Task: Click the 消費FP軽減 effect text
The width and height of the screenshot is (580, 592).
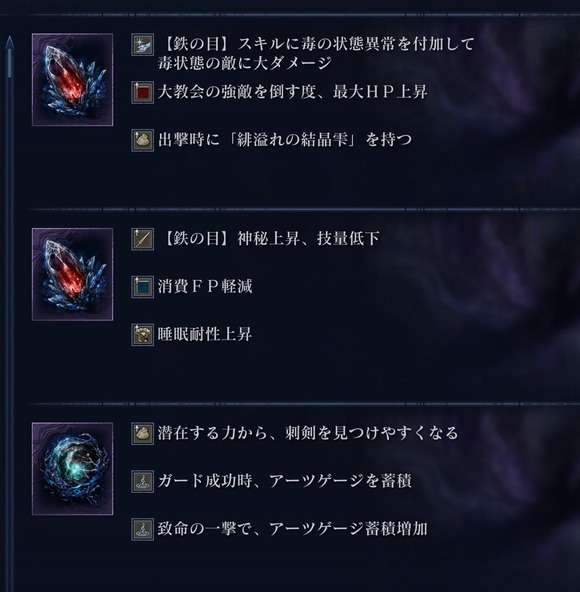Action: coord(205,287)
